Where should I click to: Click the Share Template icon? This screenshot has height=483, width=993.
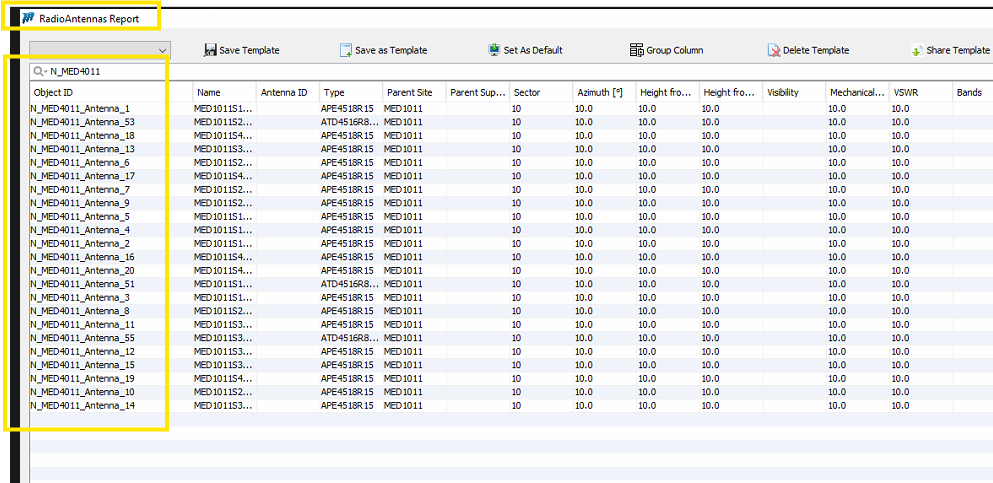[917, 50]
